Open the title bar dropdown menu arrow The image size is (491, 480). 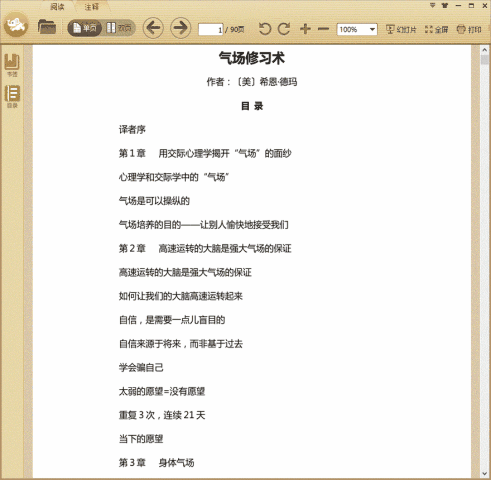point(432,5)
